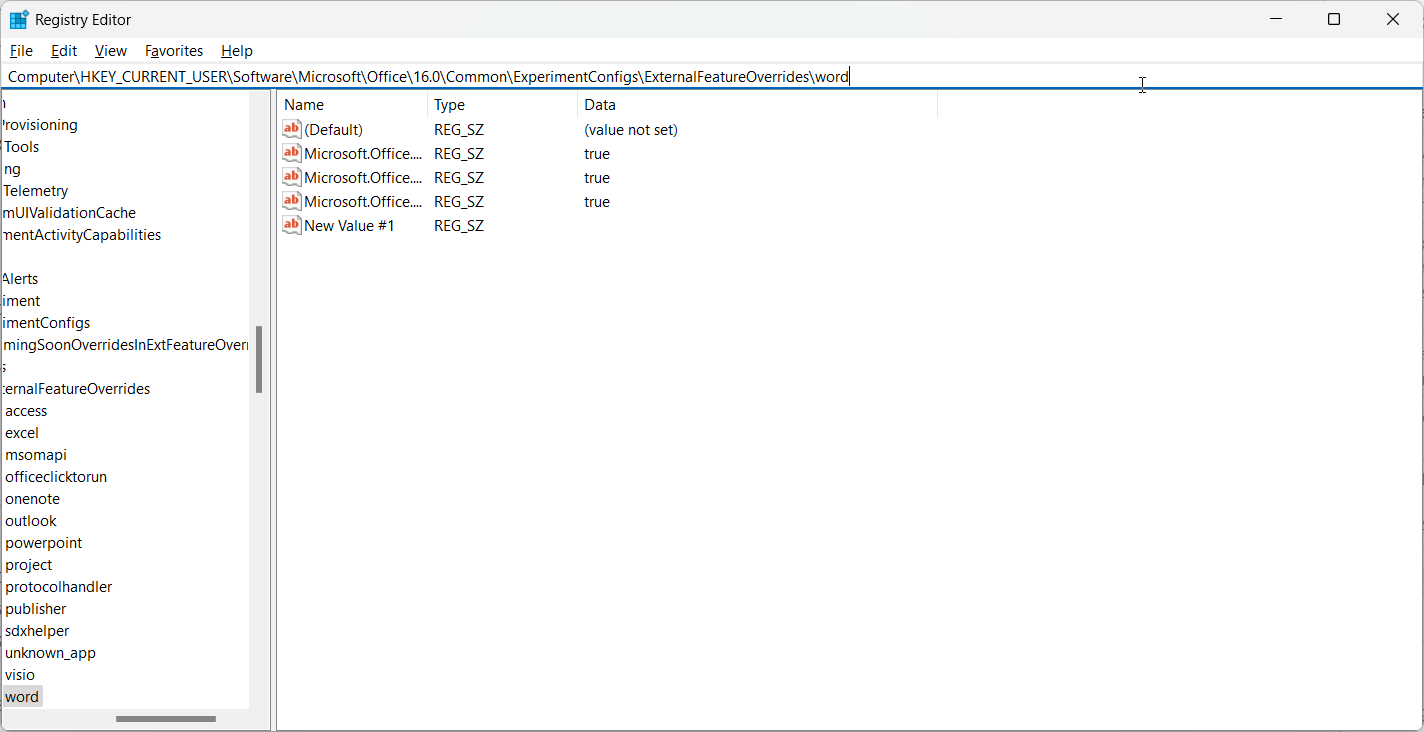Viewport: 1424px width, 732px height.
Task: Select the ExternalFeatureOverrides key in the tree
Action: pos(75,388)
